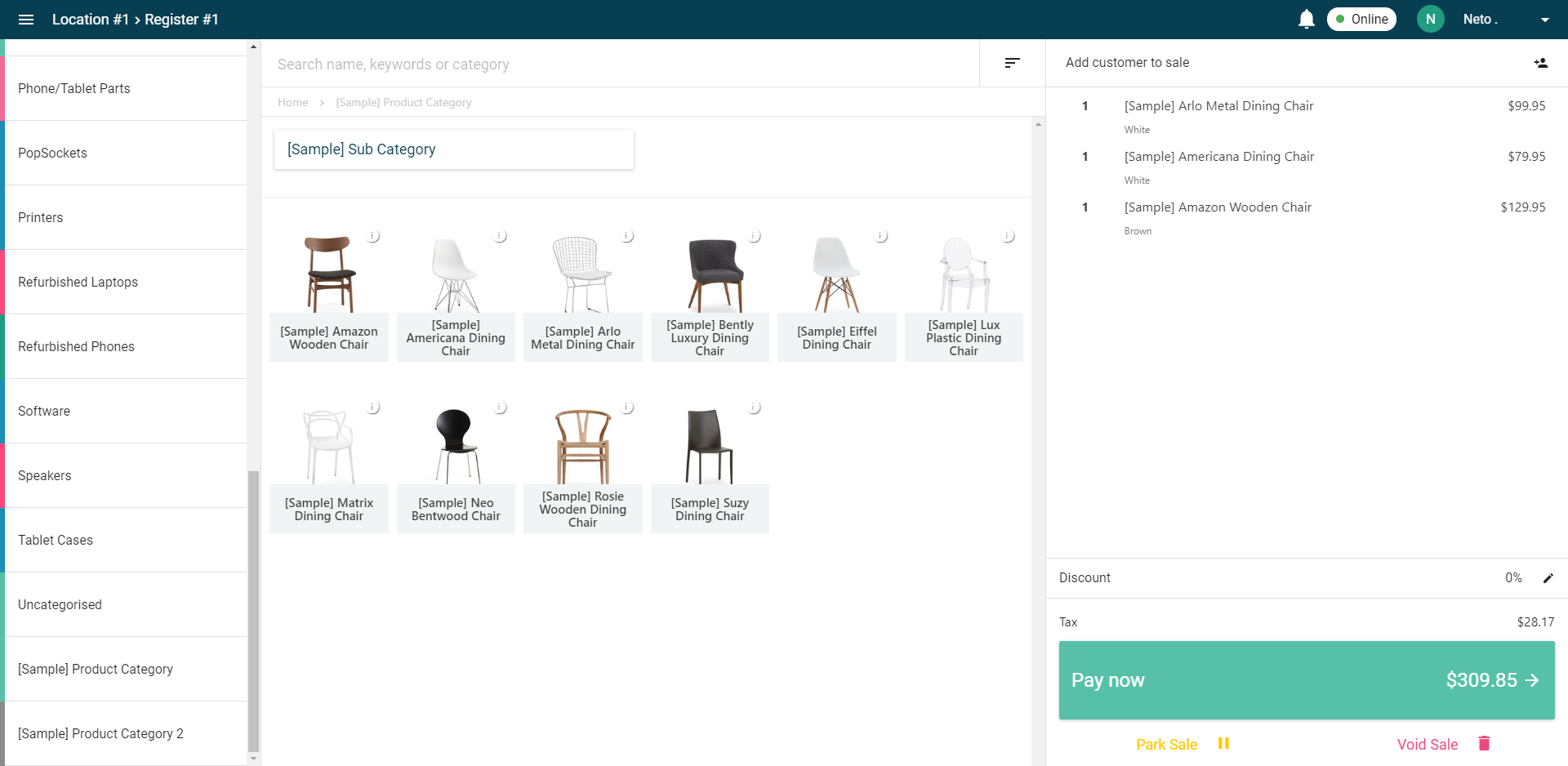
Task: Open Refurbished Laptops category
Action: [123, 282]
